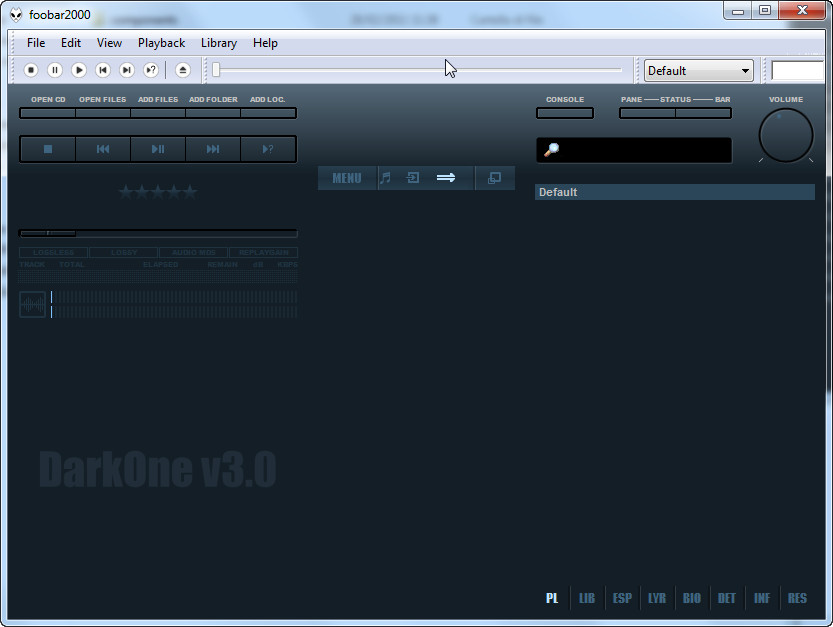This screenshot has width=833, height=627.
Task: Toggle the status BAR button
Action: pos(703,113)
